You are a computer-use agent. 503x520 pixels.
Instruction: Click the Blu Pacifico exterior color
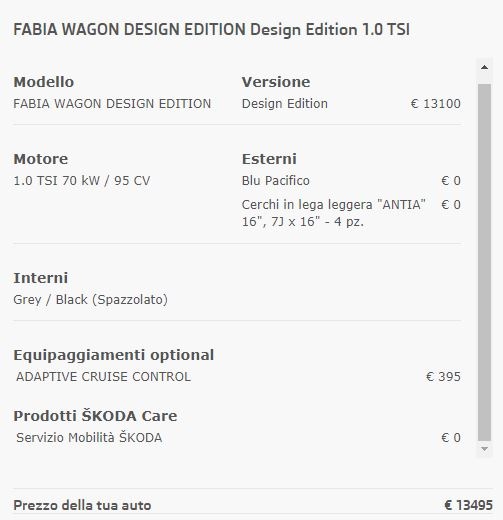coord(276,181)
